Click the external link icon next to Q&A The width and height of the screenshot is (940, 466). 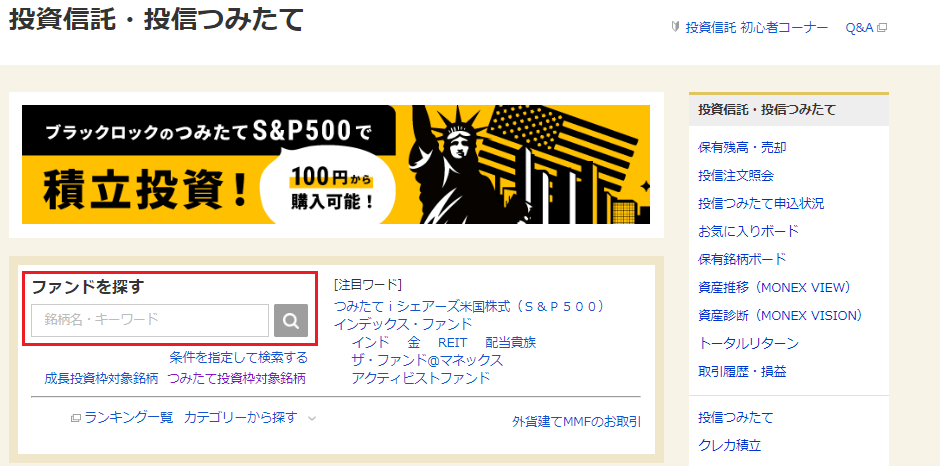(881, 28)
